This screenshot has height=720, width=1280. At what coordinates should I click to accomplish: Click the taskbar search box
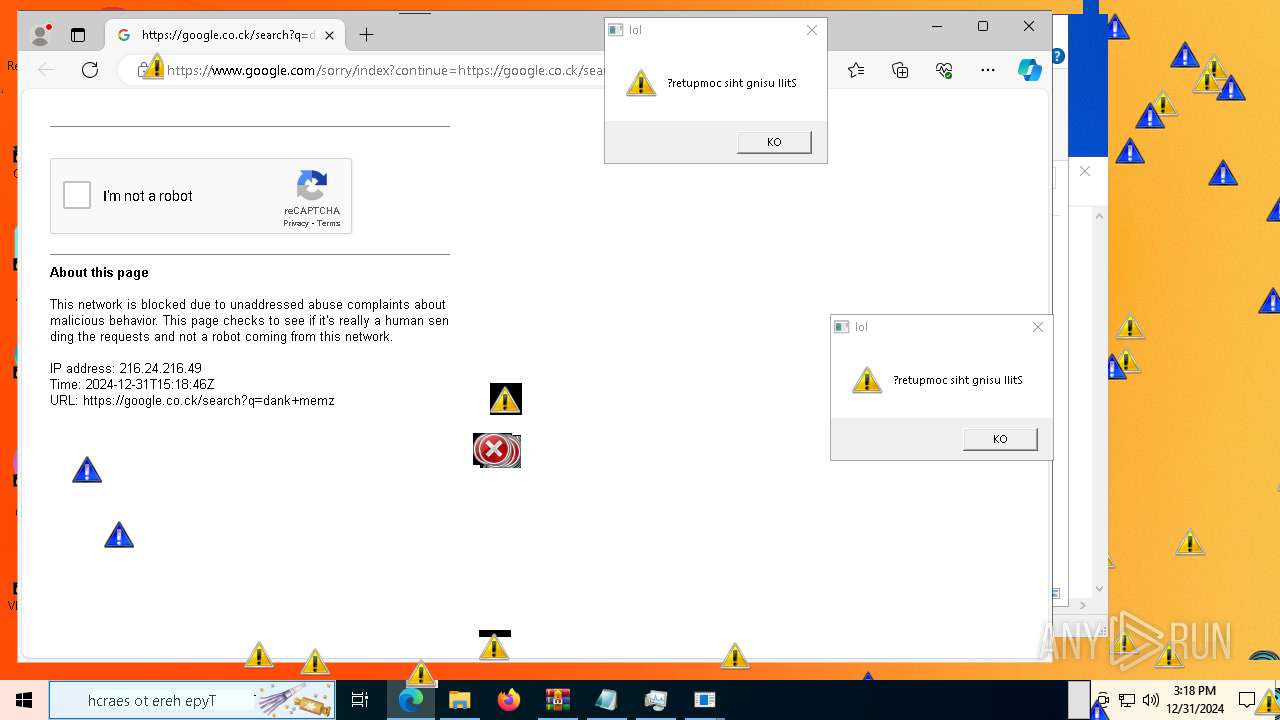(x=192, y=700)
